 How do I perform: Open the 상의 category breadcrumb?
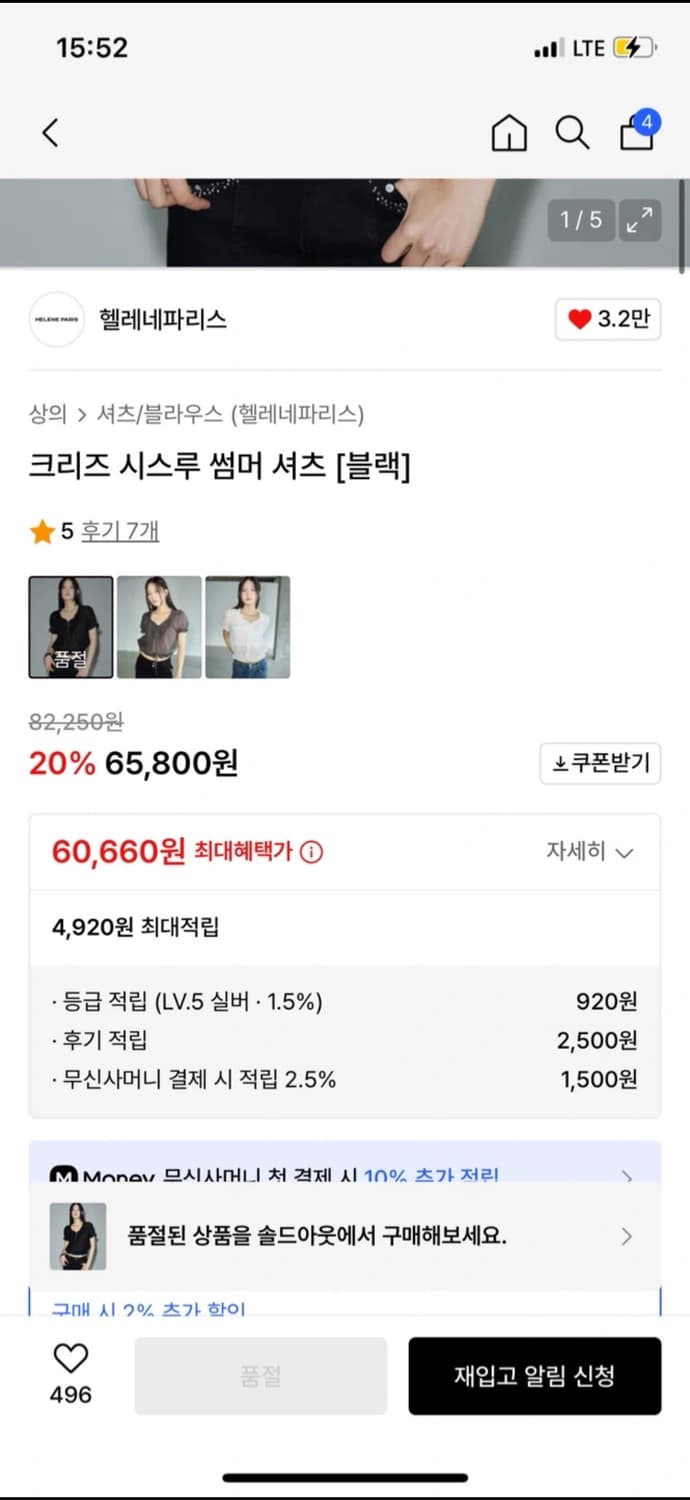click(44, 414)
